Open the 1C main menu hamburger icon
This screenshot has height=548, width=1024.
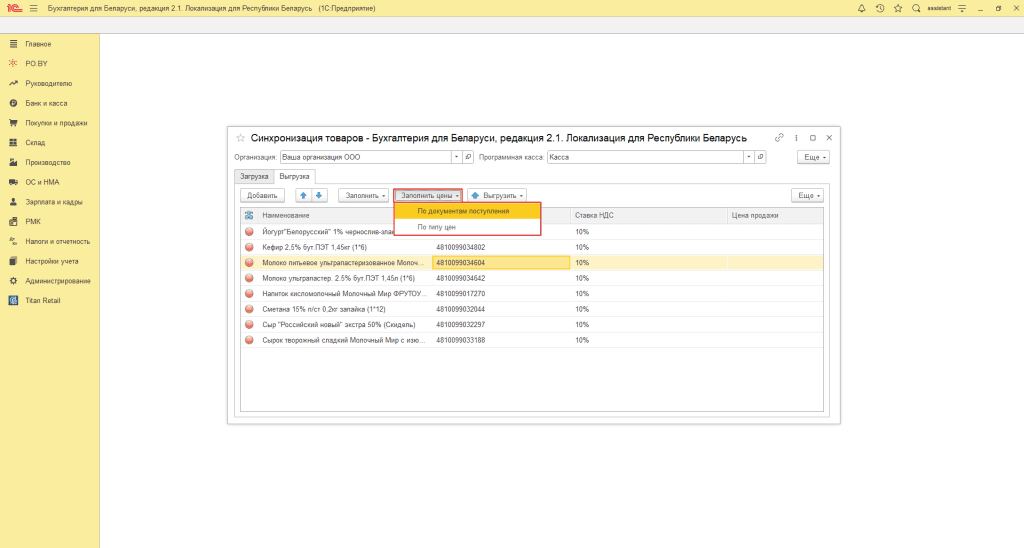(x=33, y=8)
